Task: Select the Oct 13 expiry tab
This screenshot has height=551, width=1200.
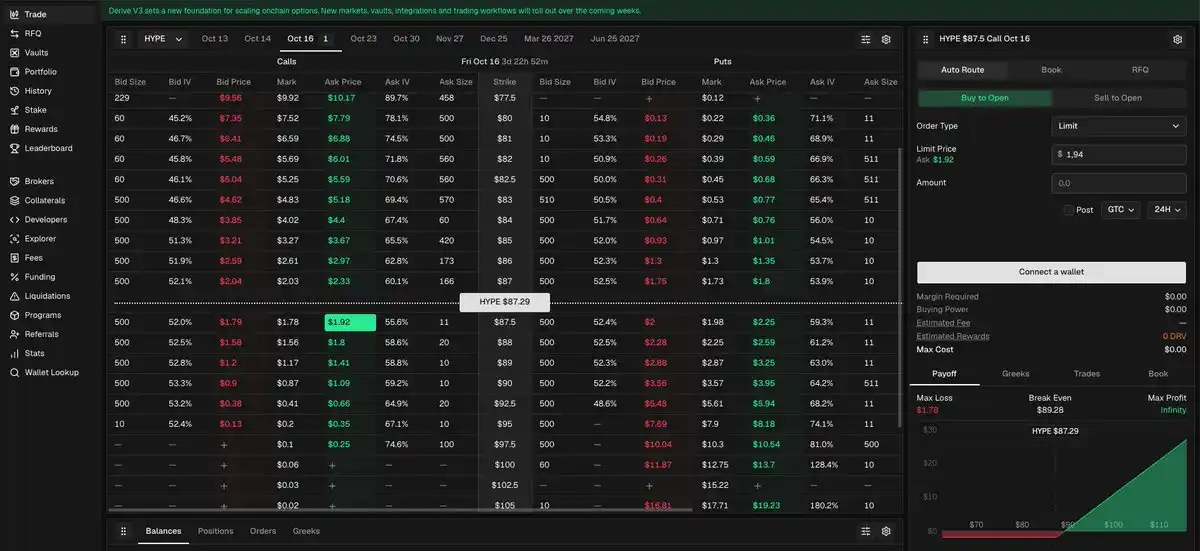Action: coord(214,39)
